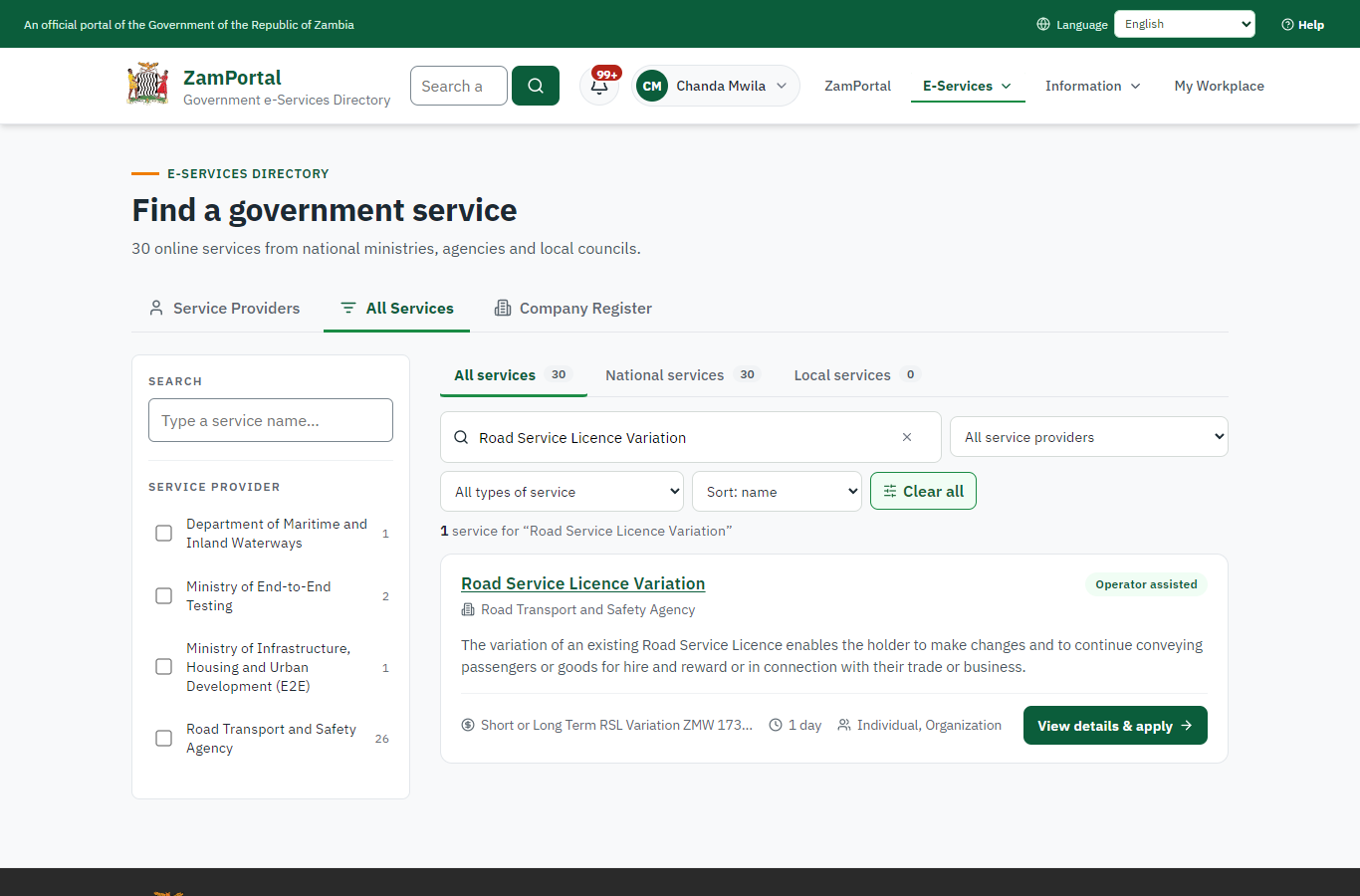Select the National services tab

tap(682, 375)
